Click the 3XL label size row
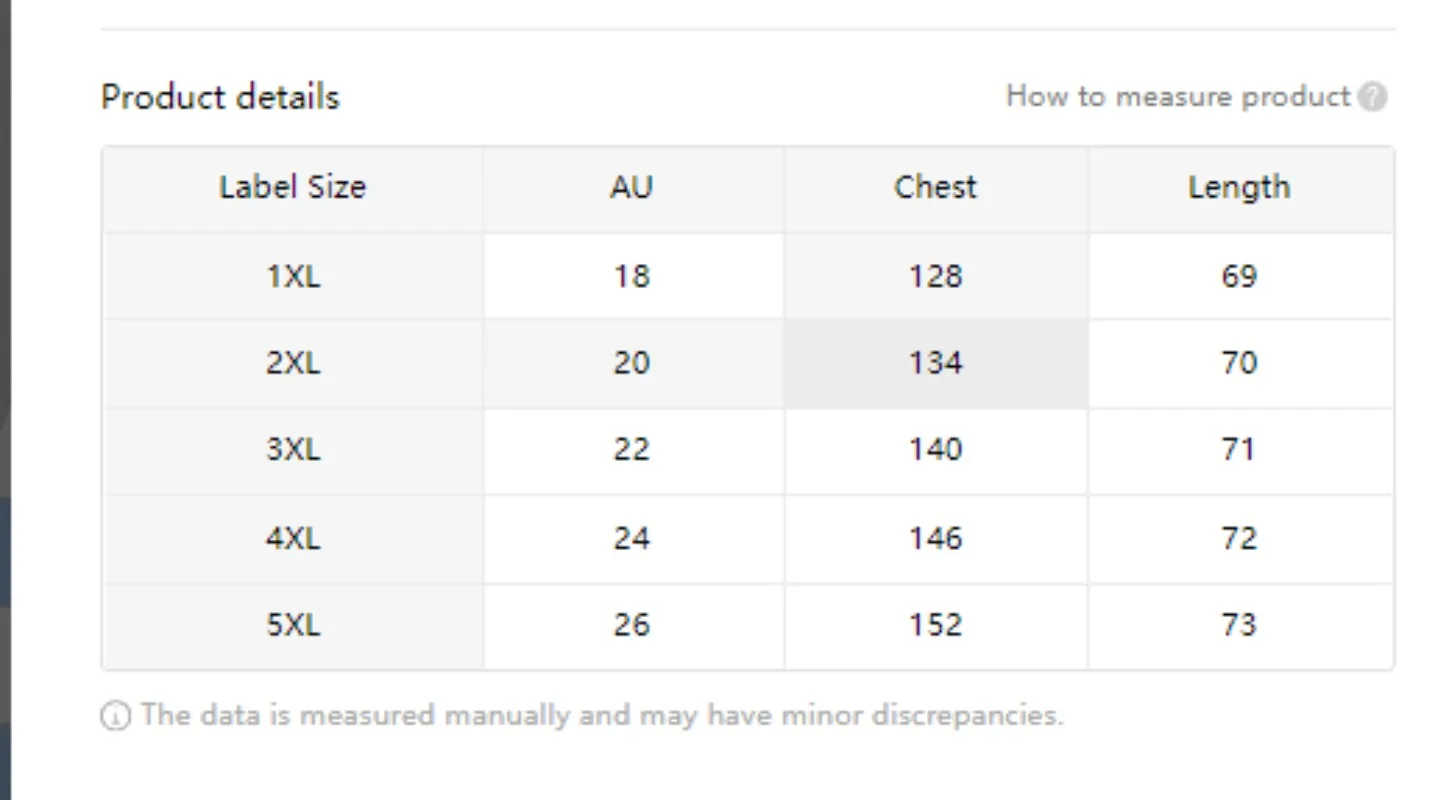Viewport: 1449px width, 800px height. coord(747,450)
